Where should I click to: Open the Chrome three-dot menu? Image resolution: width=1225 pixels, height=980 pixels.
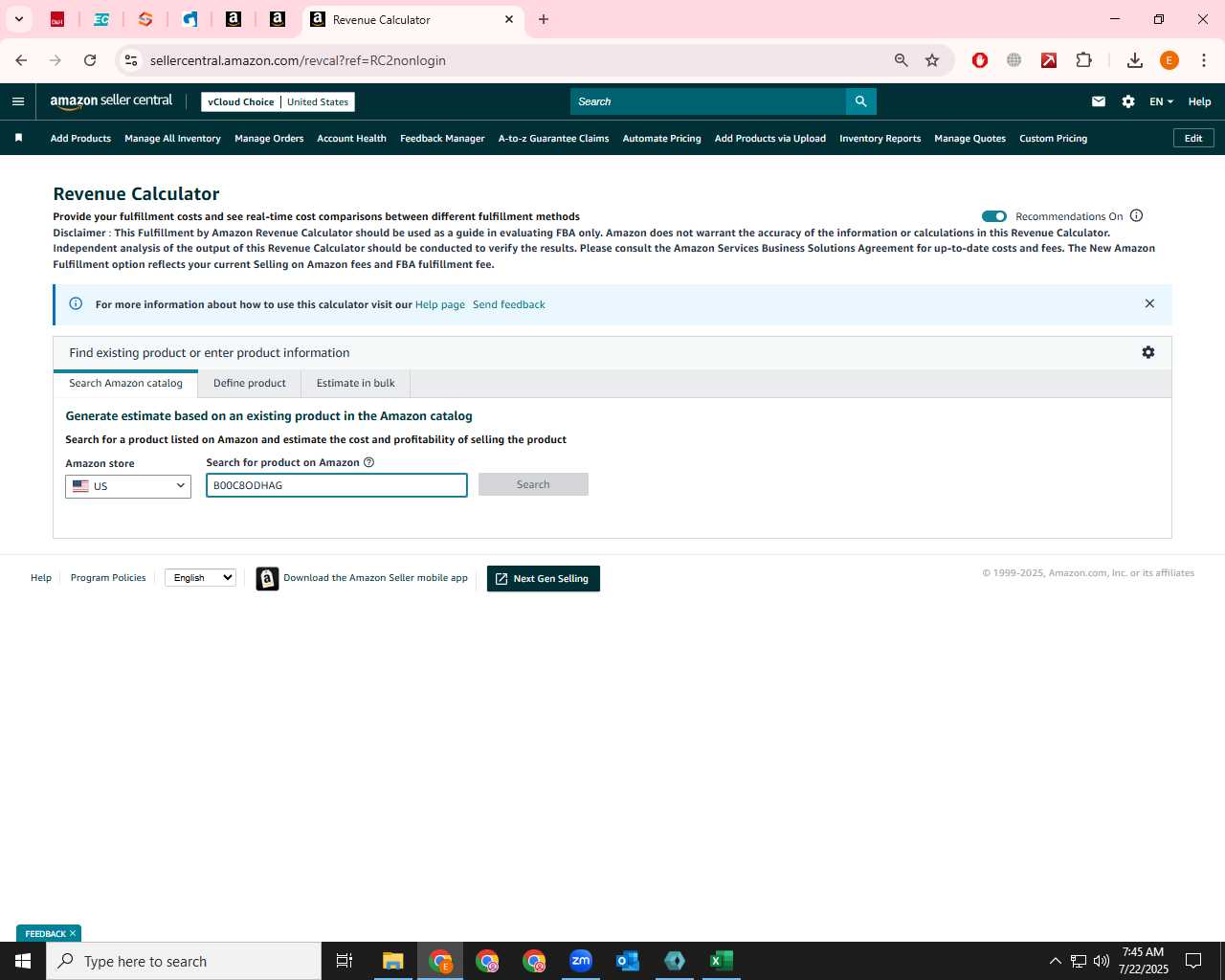tap(1204, 60)
